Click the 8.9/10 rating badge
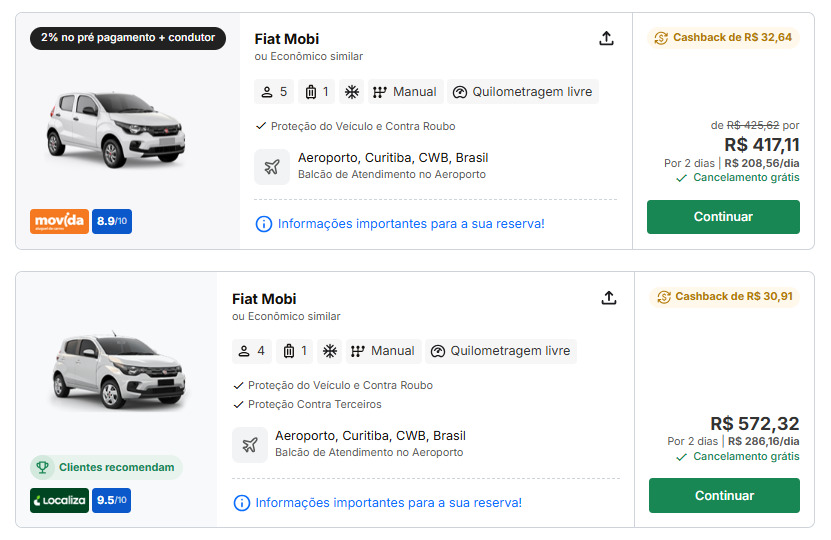 pos(112,221)
